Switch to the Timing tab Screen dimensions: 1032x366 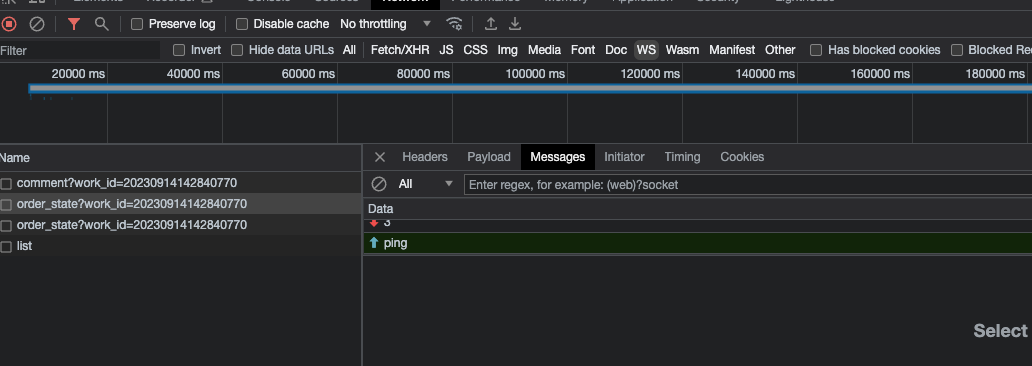click(682, 157)
